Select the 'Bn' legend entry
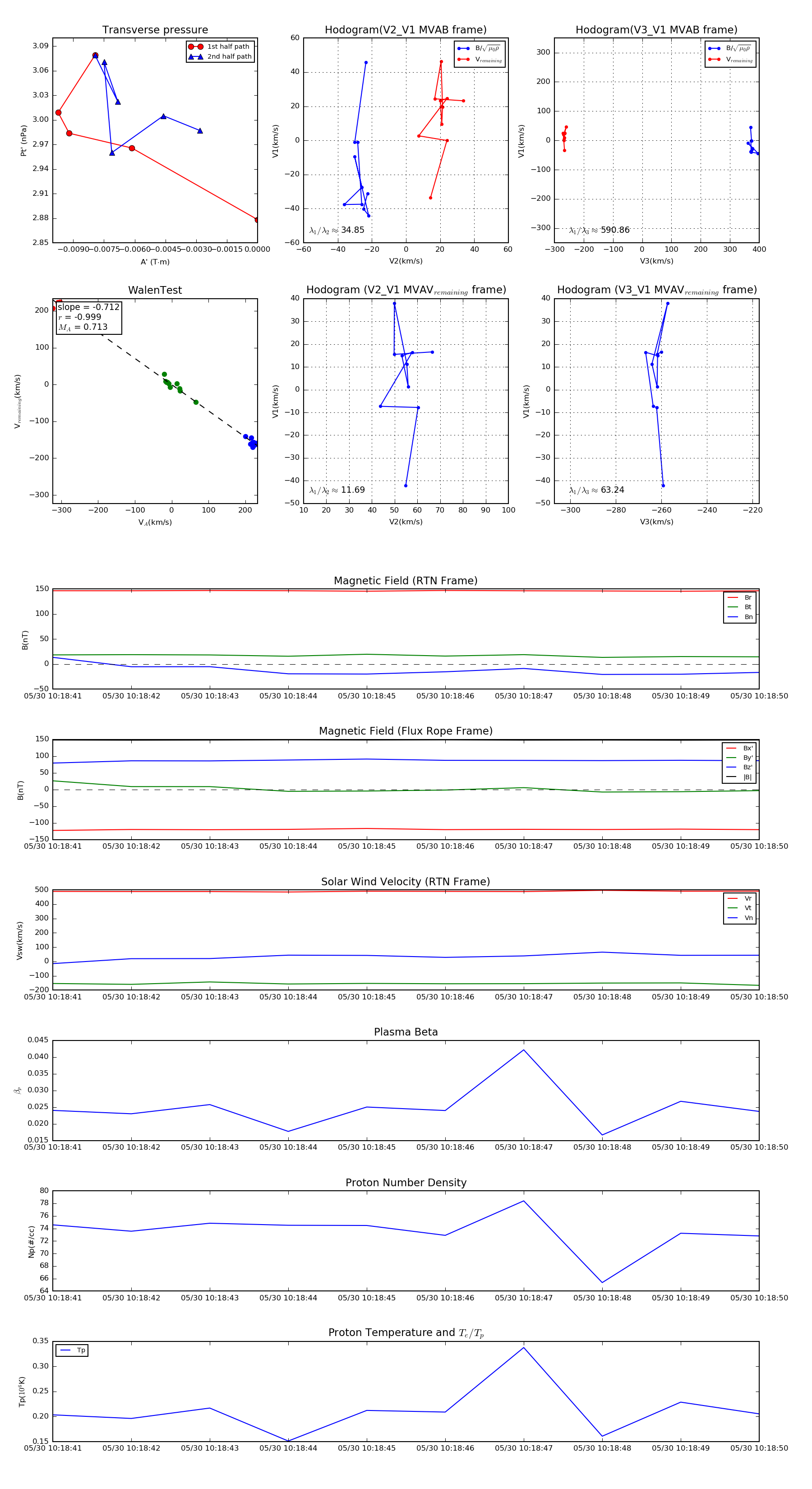 [740, 617]
